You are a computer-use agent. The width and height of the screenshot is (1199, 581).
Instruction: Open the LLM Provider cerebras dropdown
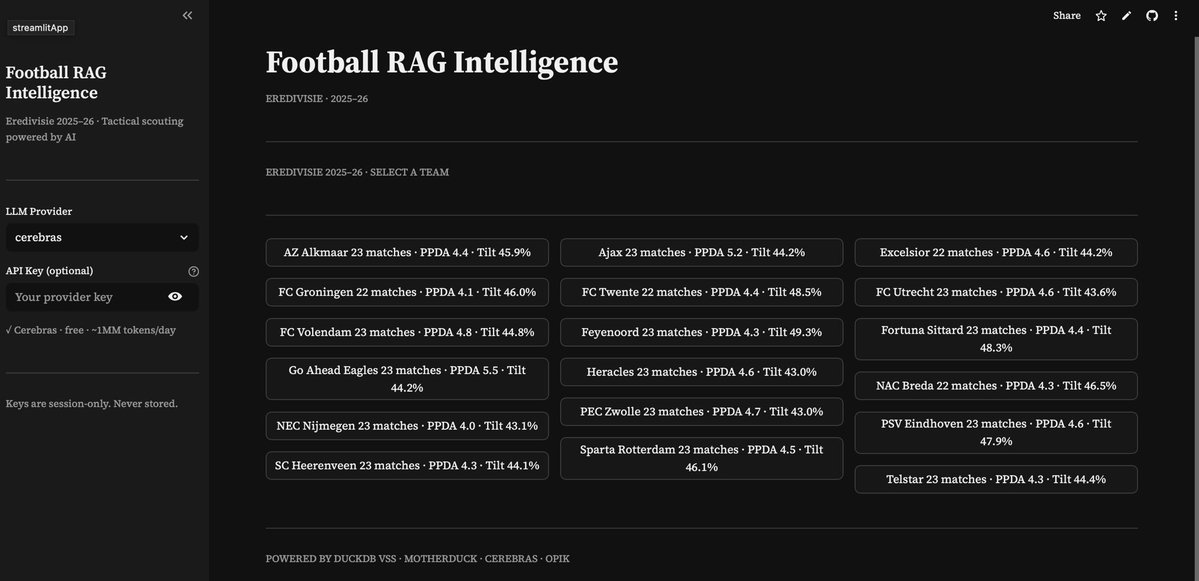[x=102, y=238]
